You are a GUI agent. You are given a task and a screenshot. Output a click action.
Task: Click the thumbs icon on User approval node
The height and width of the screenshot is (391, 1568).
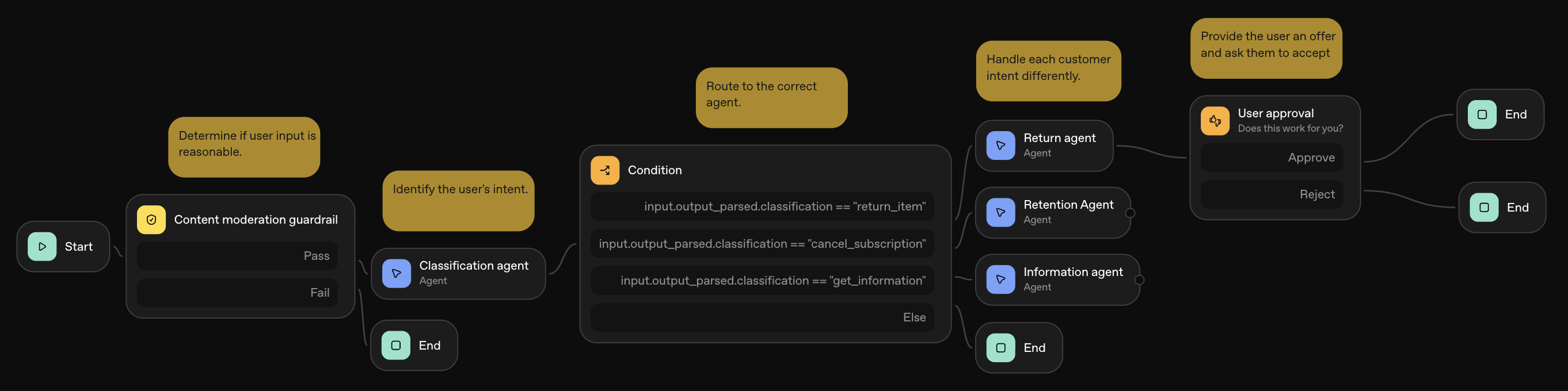pos(1215,120)
